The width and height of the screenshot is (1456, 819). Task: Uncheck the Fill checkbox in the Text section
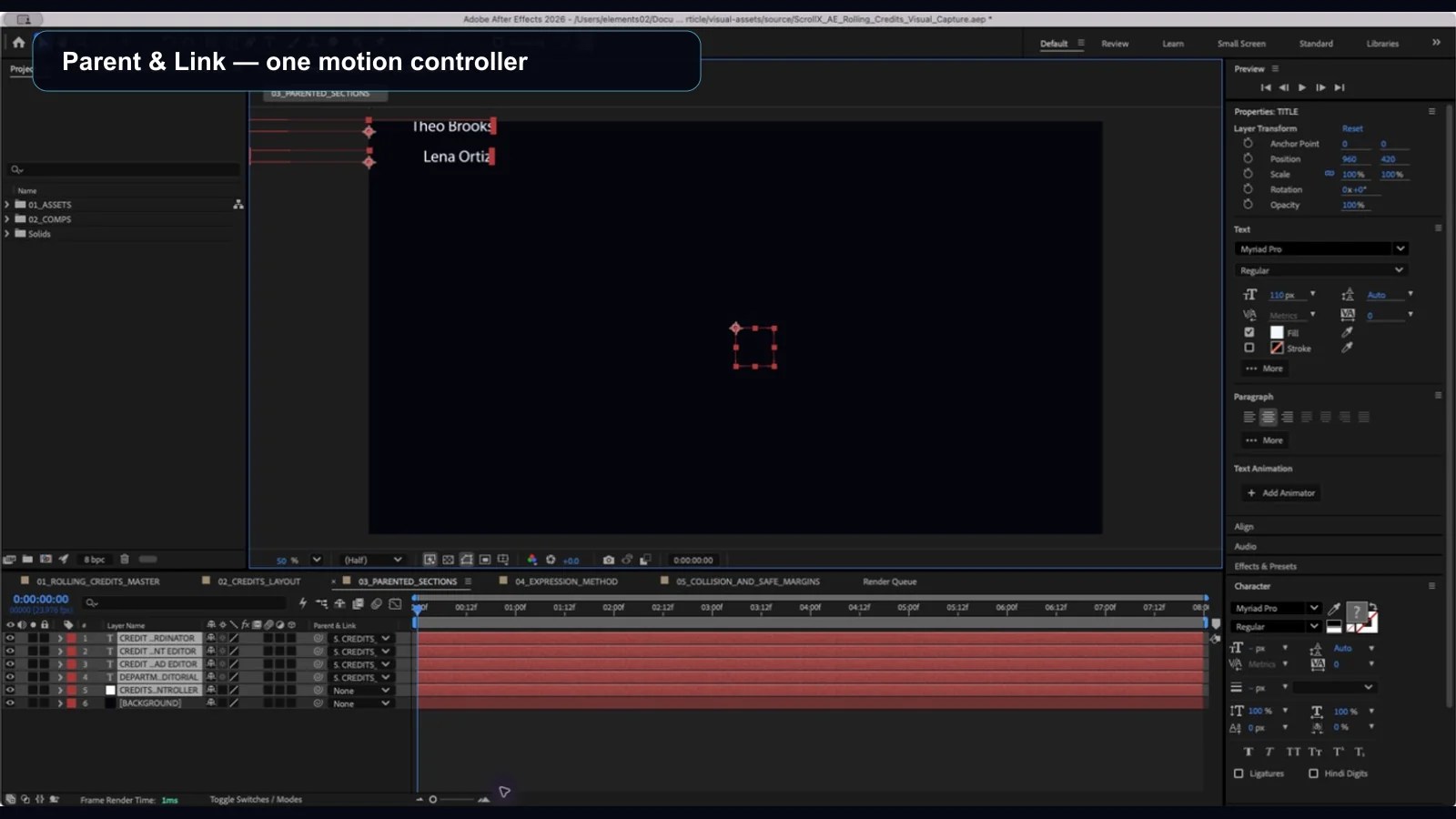point(1249,332)
